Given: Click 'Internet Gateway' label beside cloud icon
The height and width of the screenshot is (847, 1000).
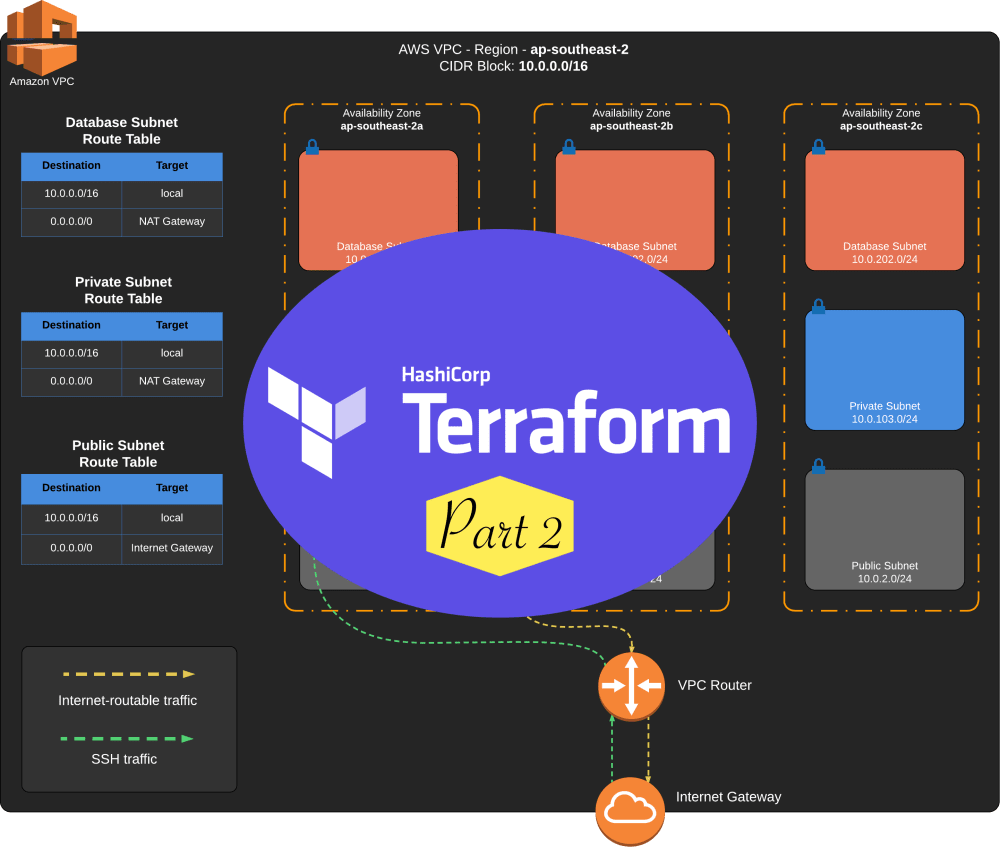Looking at the screenshot, I should (728, 797).
